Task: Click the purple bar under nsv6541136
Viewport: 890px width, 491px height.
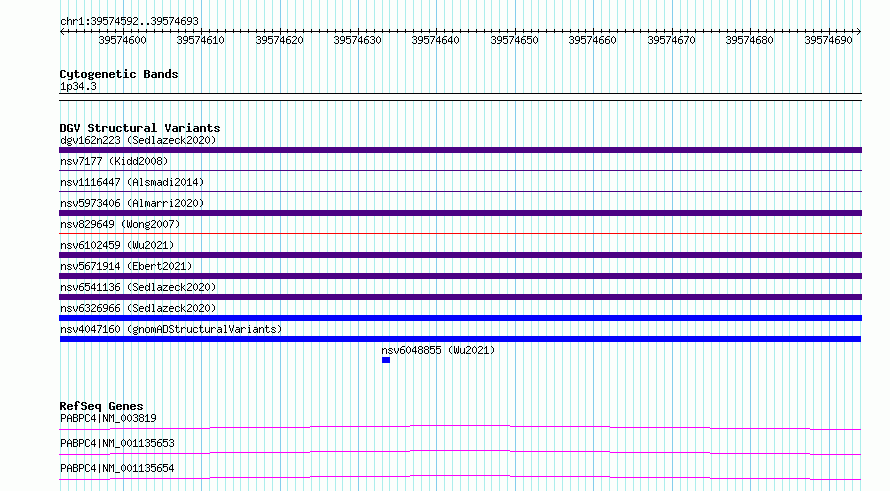Action: pyautogui.click(x=460, y=297)
